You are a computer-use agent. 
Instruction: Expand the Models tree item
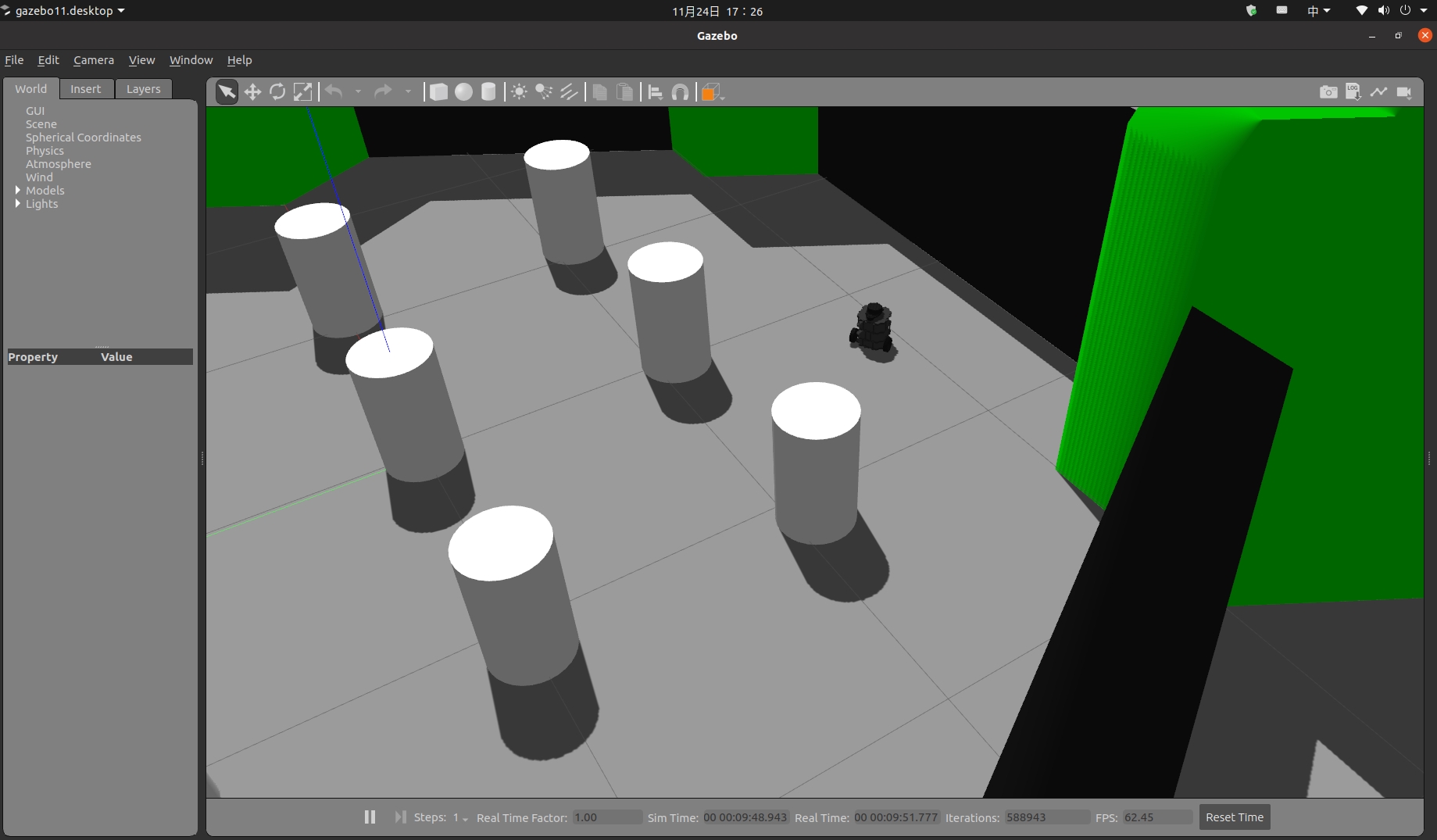point(17,191)
